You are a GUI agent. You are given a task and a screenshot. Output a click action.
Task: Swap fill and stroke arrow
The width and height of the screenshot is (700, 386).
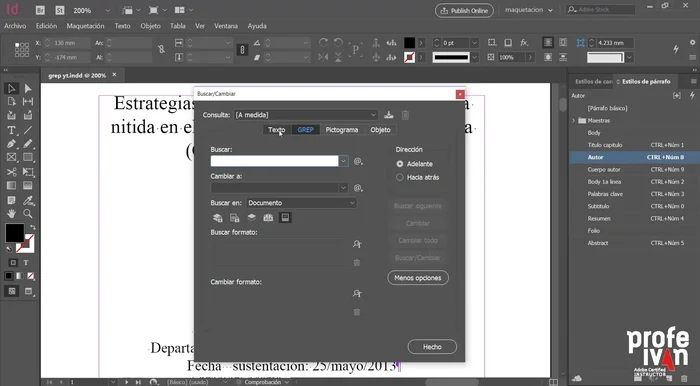point(33,228)
